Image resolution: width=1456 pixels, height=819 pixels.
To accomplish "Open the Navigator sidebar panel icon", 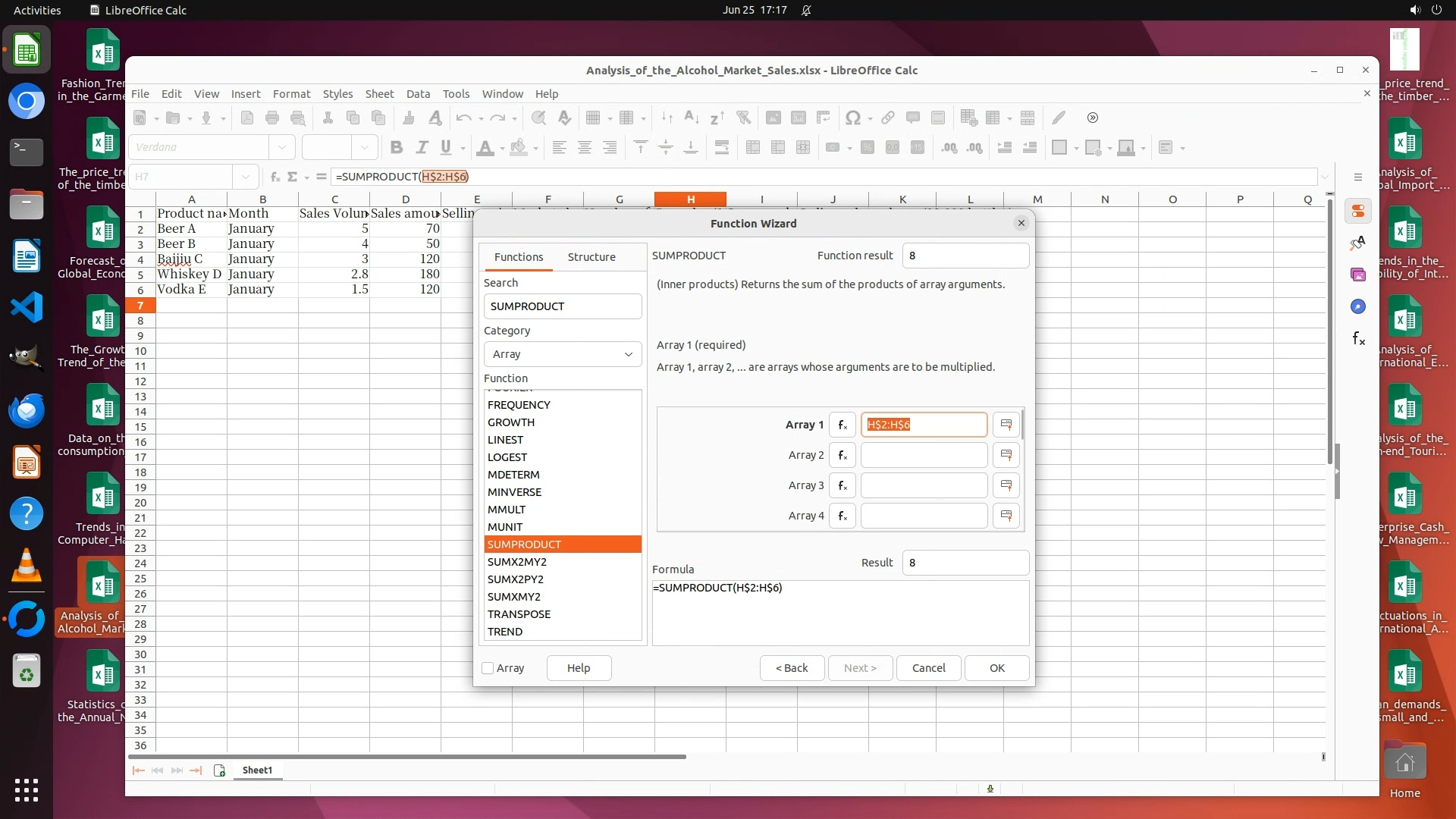I will (1358, 306).
